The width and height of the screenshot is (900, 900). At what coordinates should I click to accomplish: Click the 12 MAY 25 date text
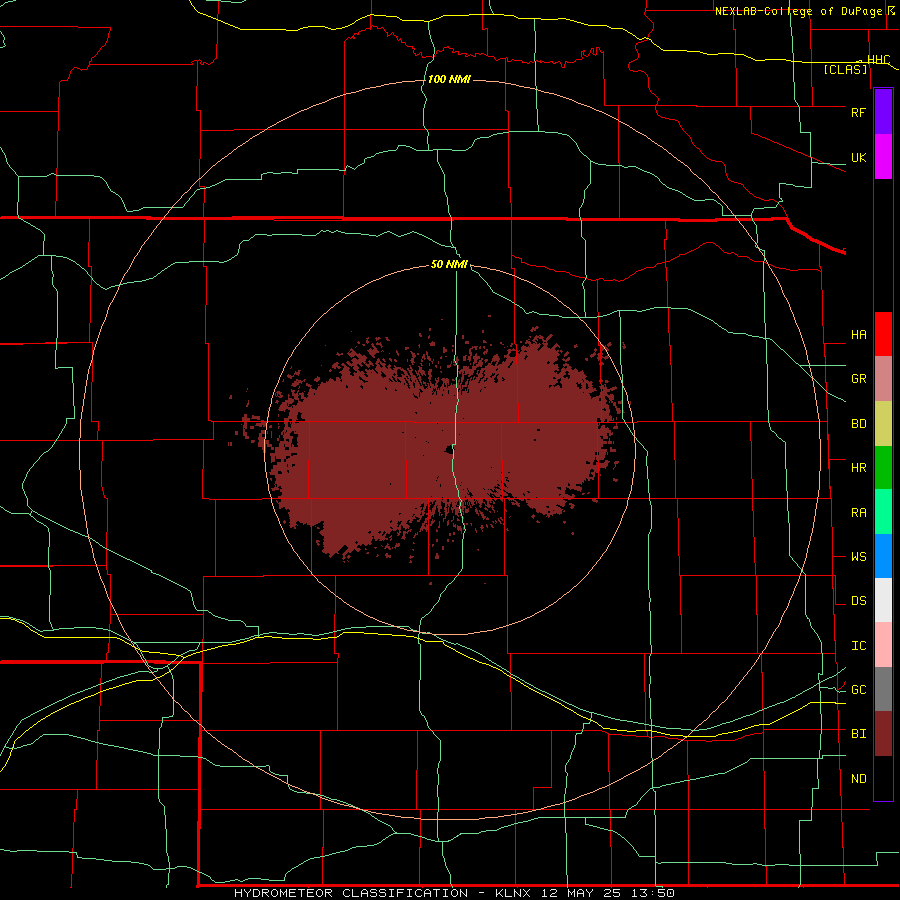click(x=581, y=893)
